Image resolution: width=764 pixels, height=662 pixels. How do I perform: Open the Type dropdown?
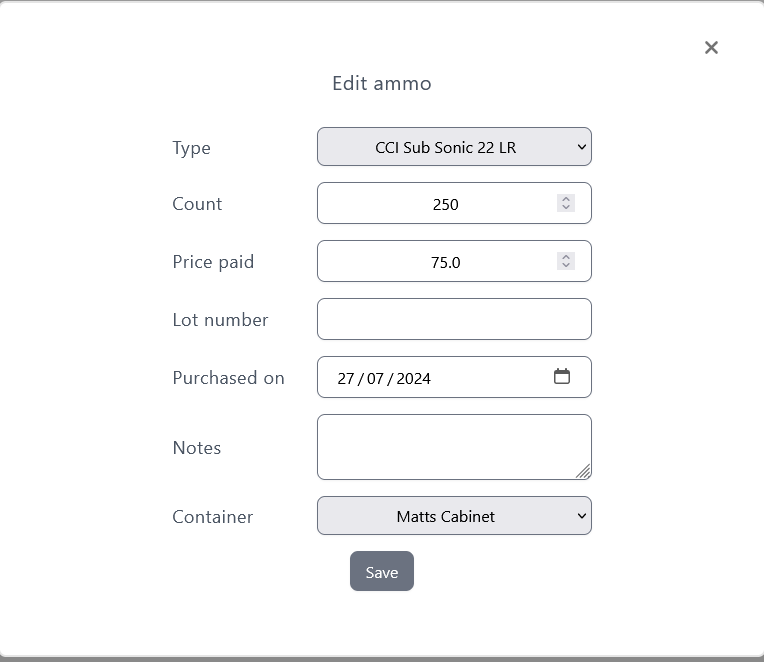pos(454,147)
